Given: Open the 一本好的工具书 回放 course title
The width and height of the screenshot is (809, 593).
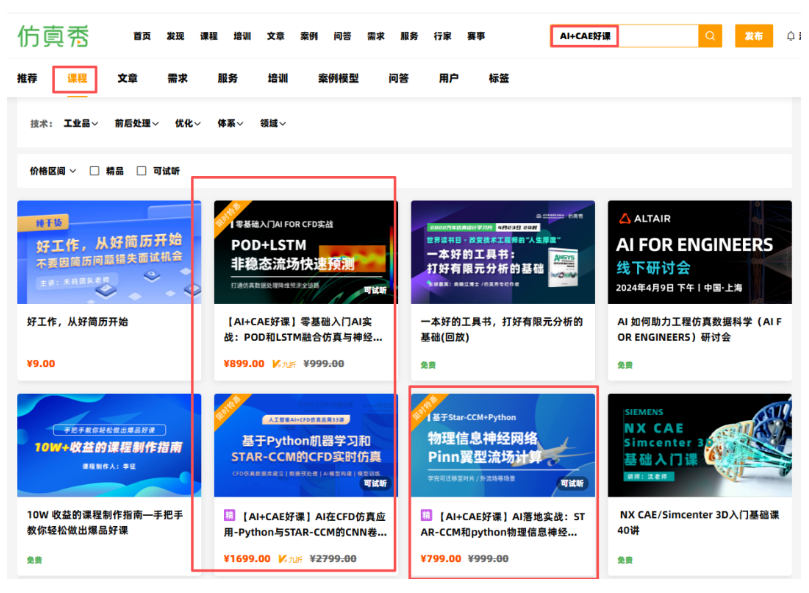Looking at the screenshot, I should pos(501,329).
